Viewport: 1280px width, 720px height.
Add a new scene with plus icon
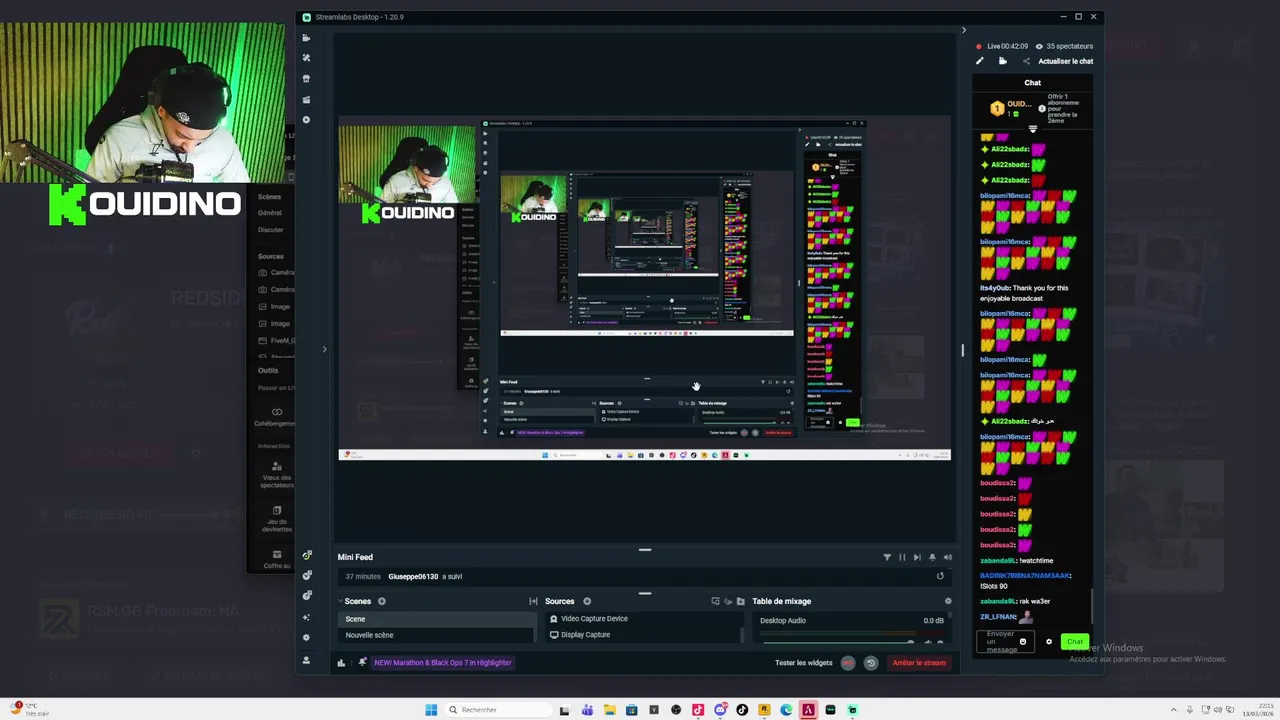(382, 601)
